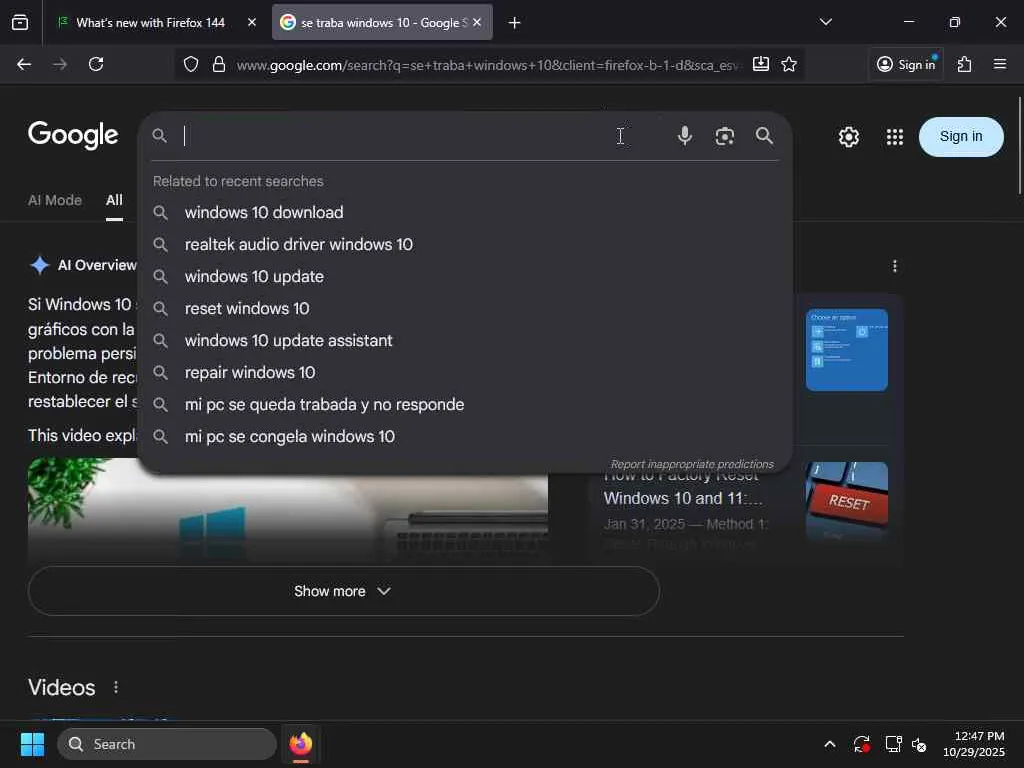This screenshot has width=1024, height=768.
Task: Open Google apps grid
Action: pos(895,136)
